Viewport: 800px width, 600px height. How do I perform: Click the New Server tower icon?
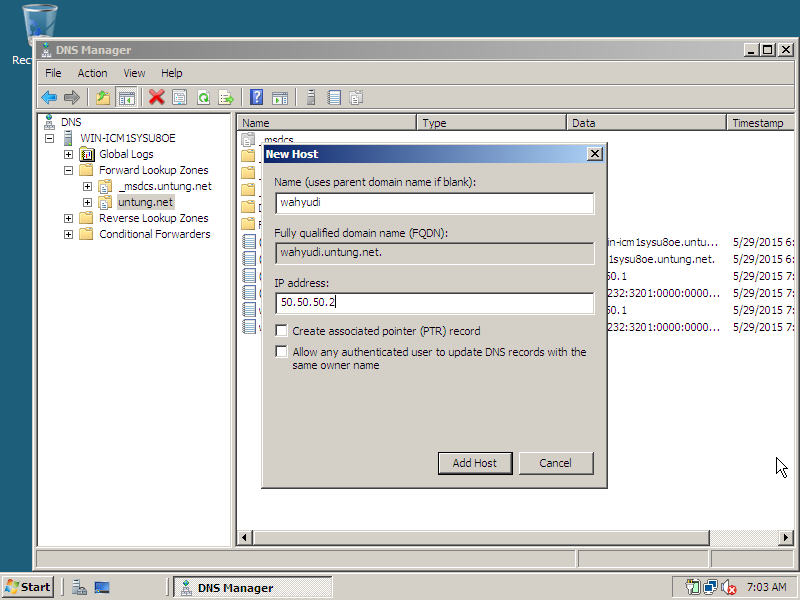tap(311, 97)
